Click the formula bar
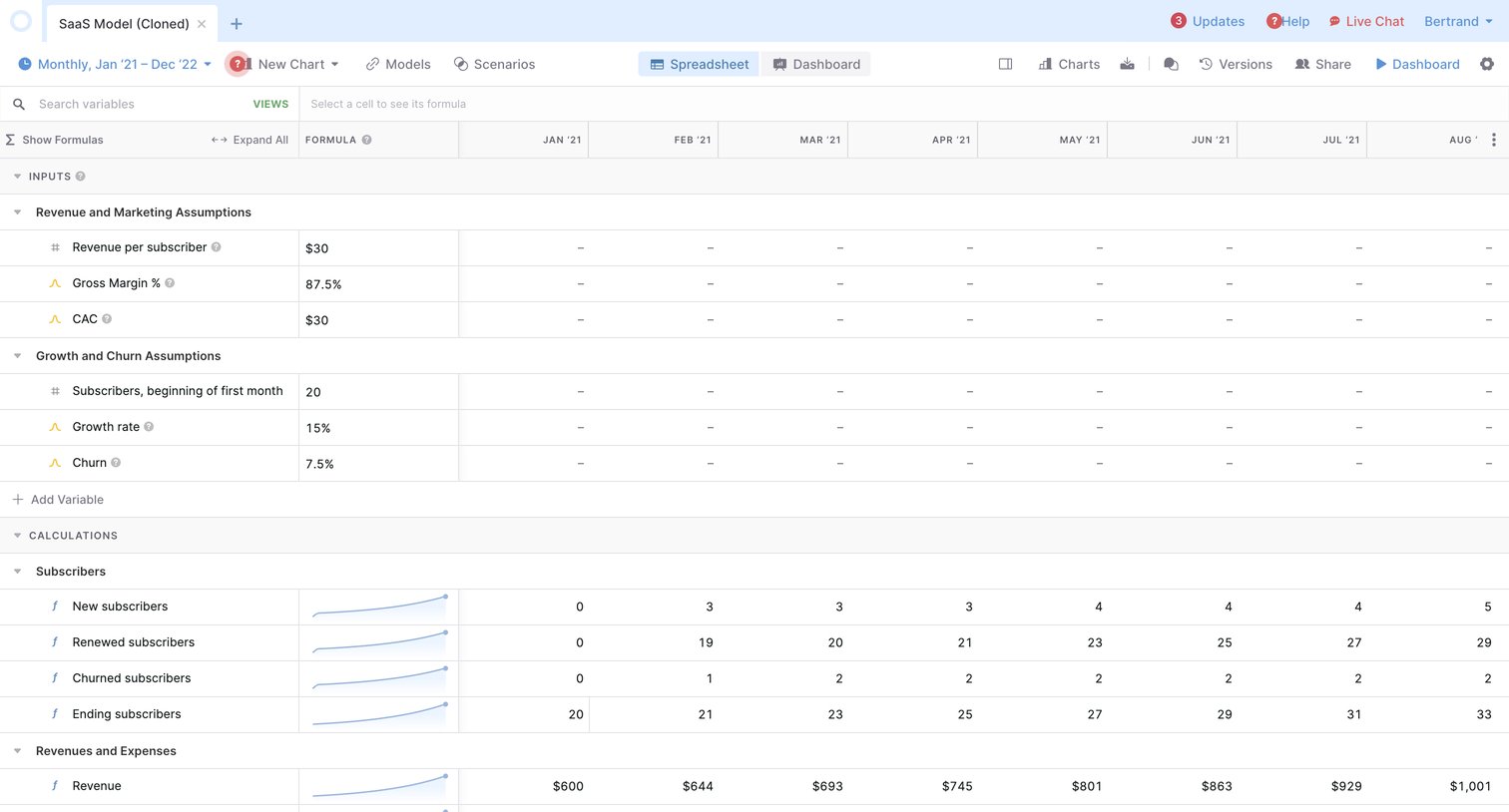Image resolution: width=1509 pixels, height=812 pixels. tap(903, 104)
